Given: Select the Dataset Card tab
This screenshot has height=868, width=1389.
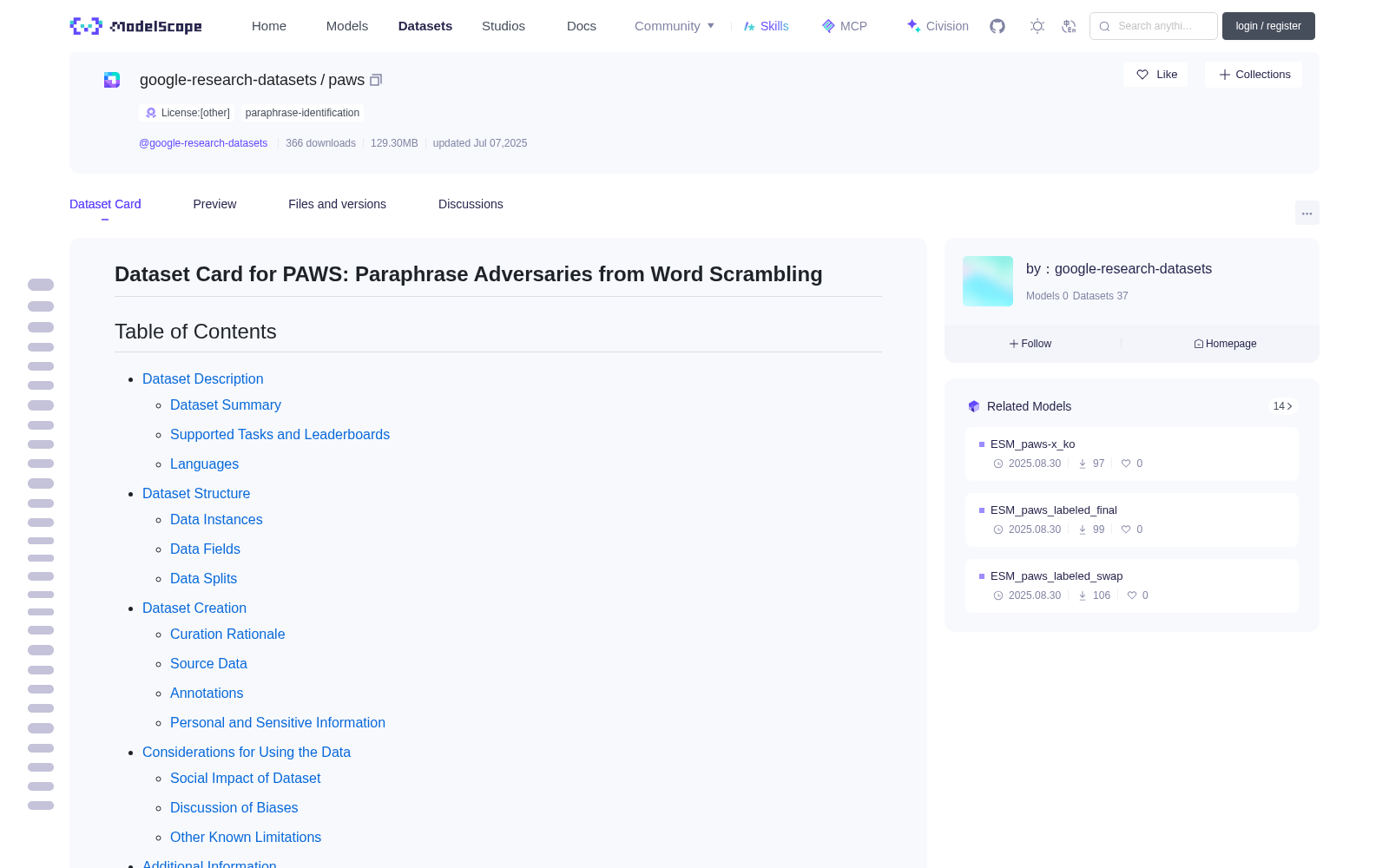Looking at the screenshot, I should 105,204.
